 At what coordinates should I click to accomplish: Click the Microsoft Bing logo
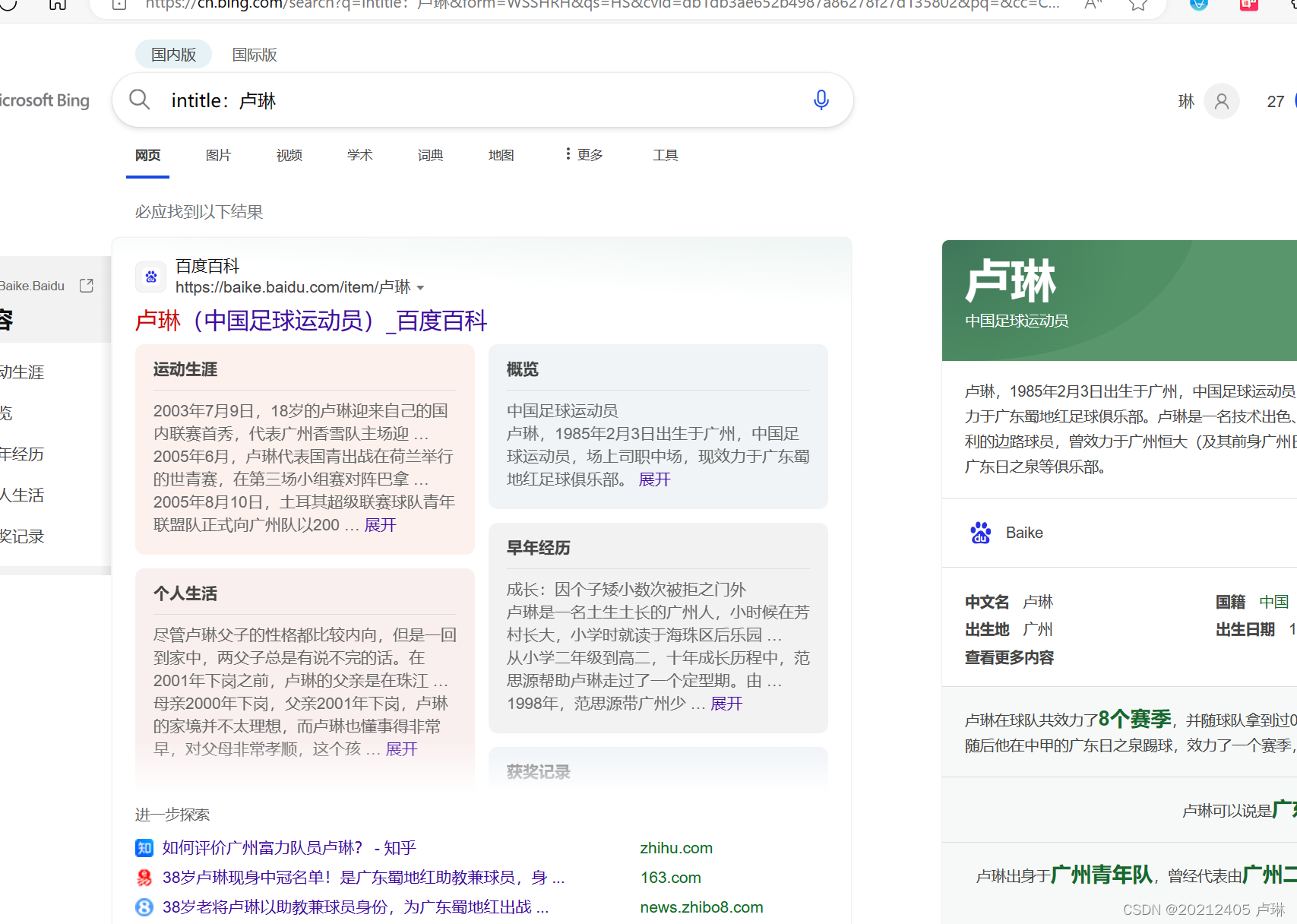(44, 100)
